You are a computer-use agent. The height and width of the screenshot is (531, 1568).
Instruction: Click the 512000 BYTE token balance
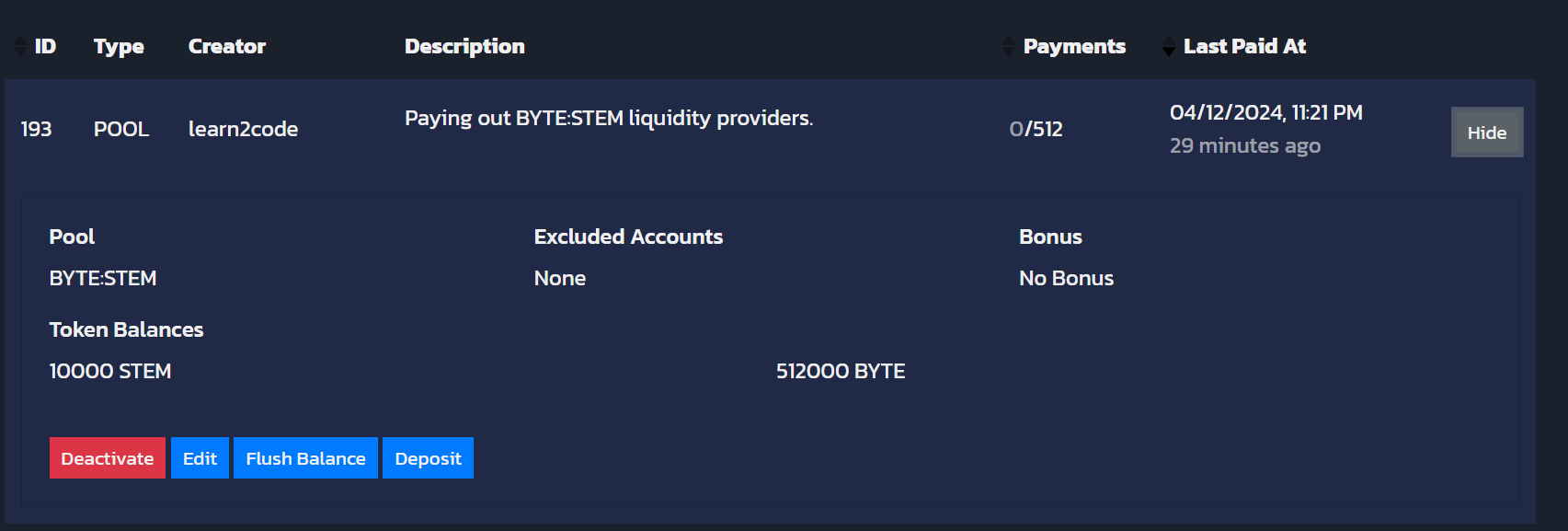841,371
